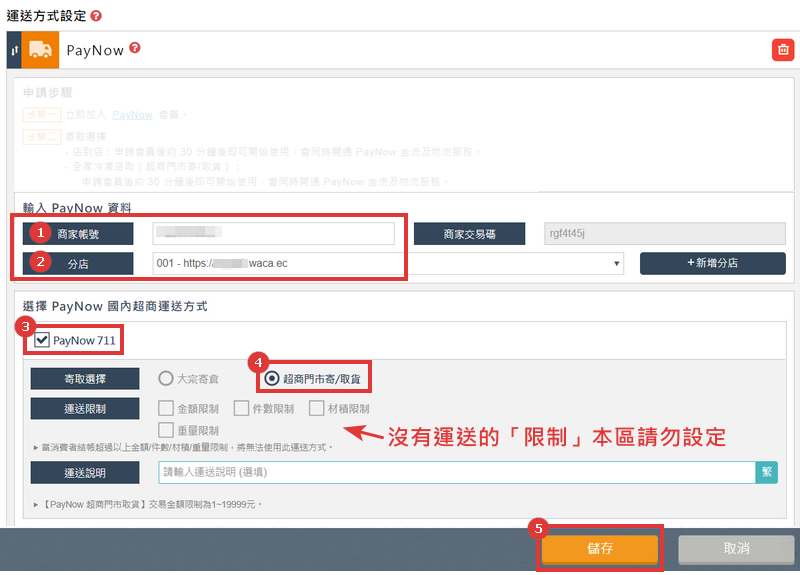Click the 選擇 PayNow 國內超商運送方式 heading

coord(115,306)
